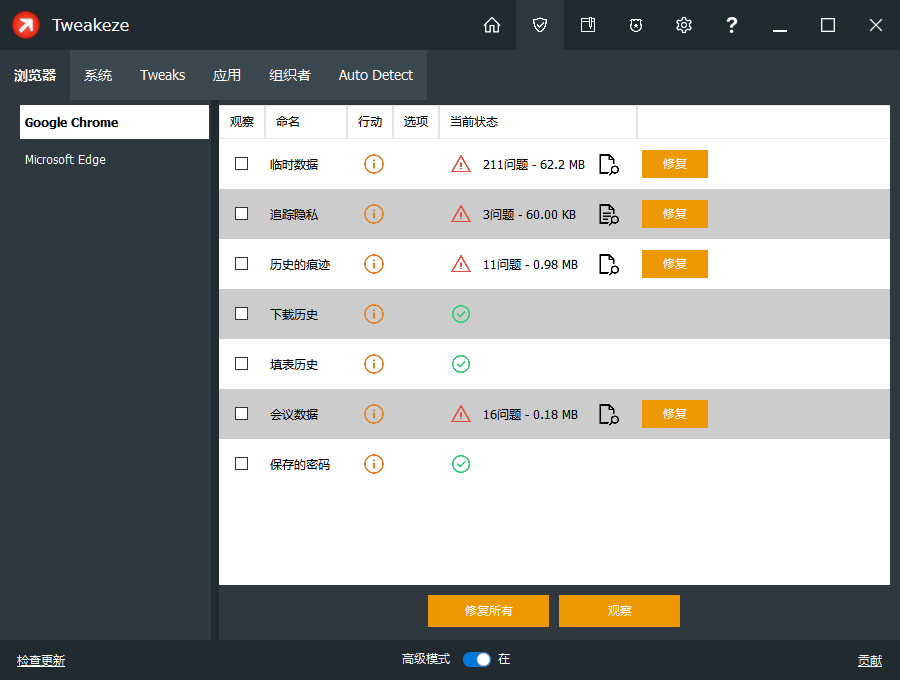
Task: Toggle 高级模式 advanced mode switch
Action: [x=477, y=659]
